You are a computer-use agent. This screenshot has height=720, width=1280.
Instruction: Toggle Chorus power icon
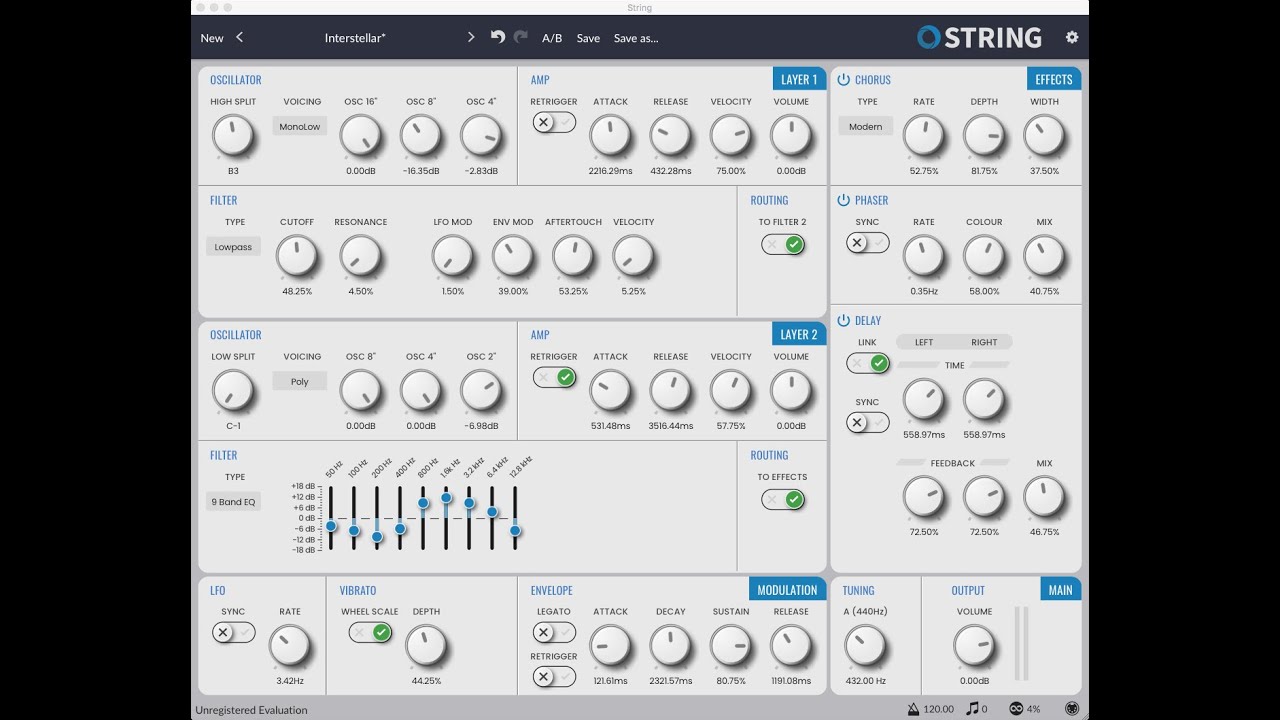(x=843, y=80)
